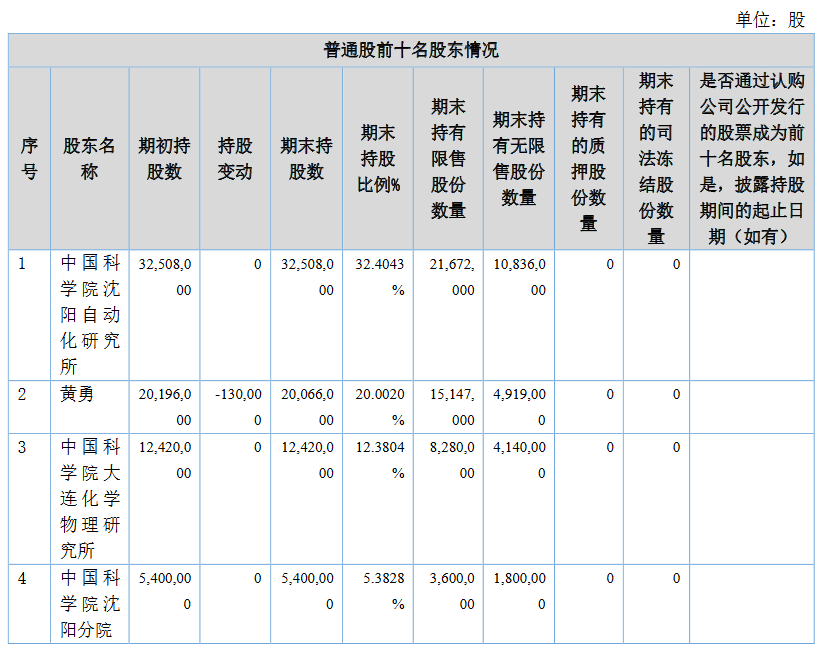
Task: Click the 期初持股数 column header
Action: click(164, 158)
